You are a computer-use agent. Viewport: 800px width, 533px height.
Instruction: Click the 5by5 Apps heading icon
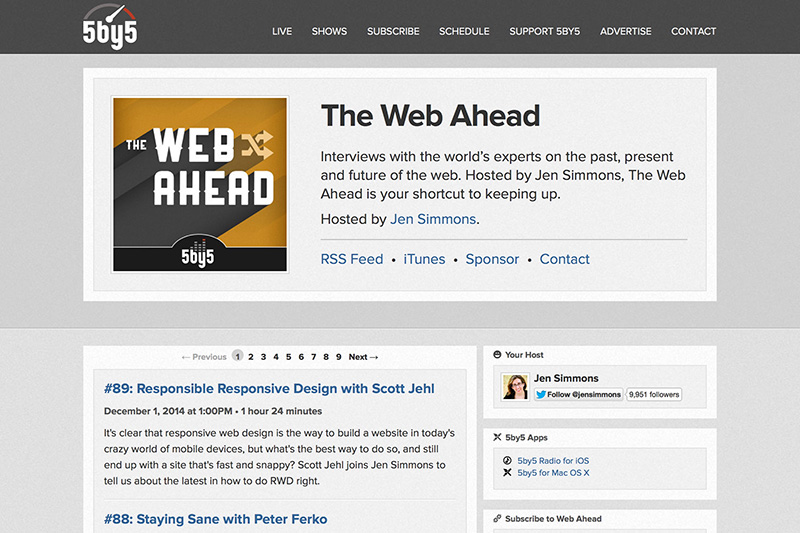pos(497,437)
